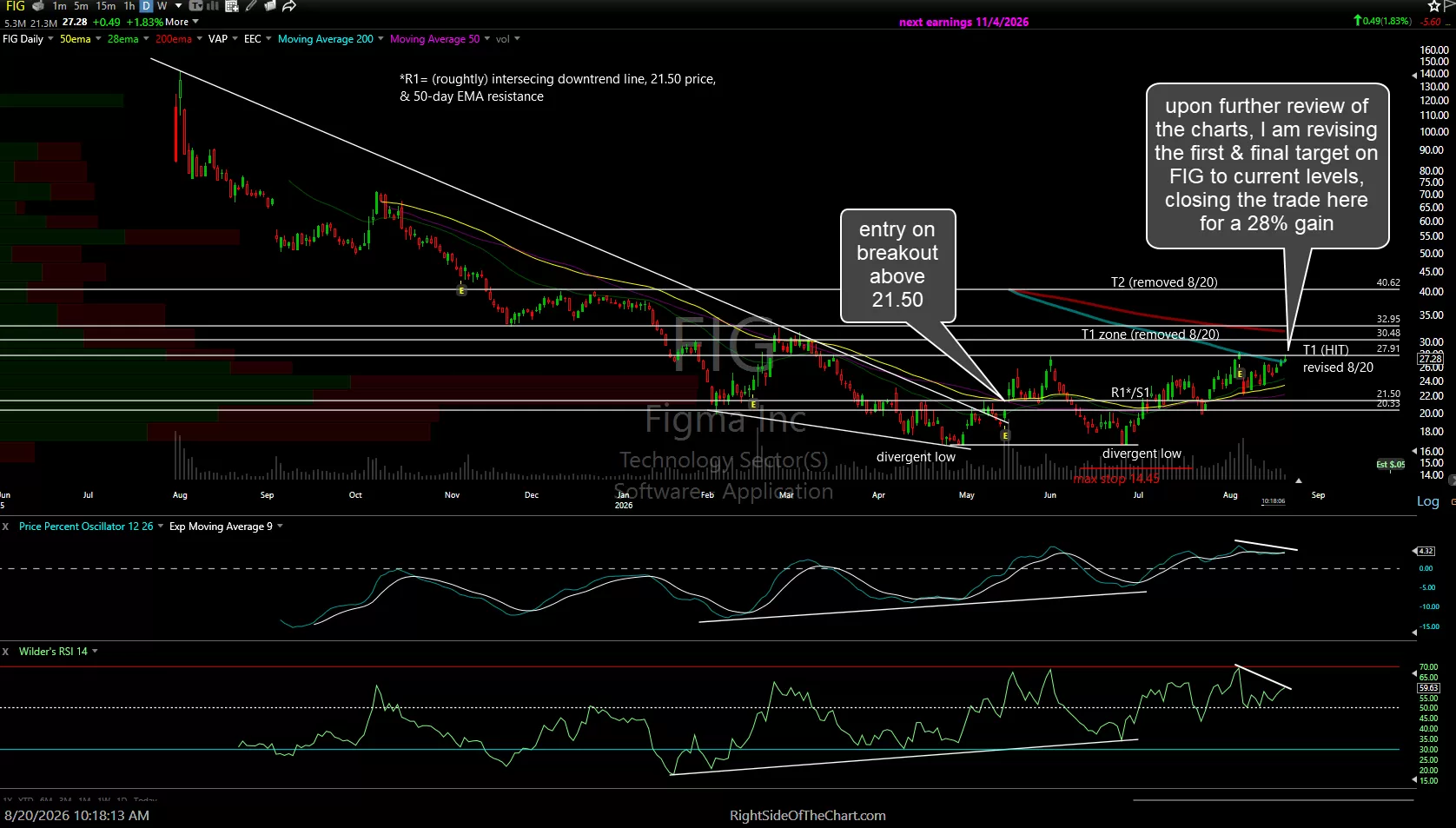The height and width of the screenshot is (828, 1456).
Task: Click the share arrow icon
Action: (x=289, y=6)
